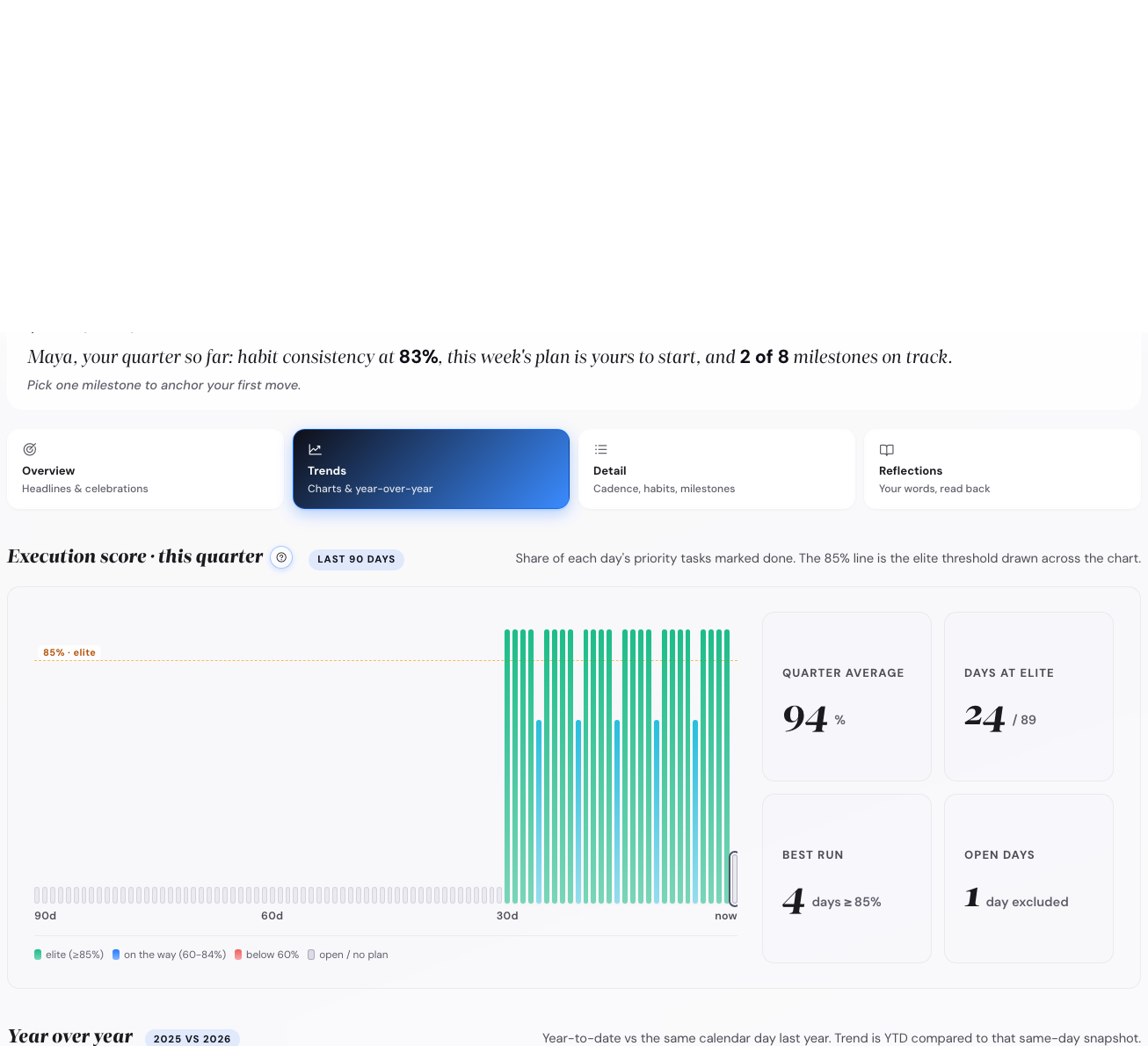Open the Overview tab
The width and height of the screenshot is (1148, 1046).
pos(145,469)
